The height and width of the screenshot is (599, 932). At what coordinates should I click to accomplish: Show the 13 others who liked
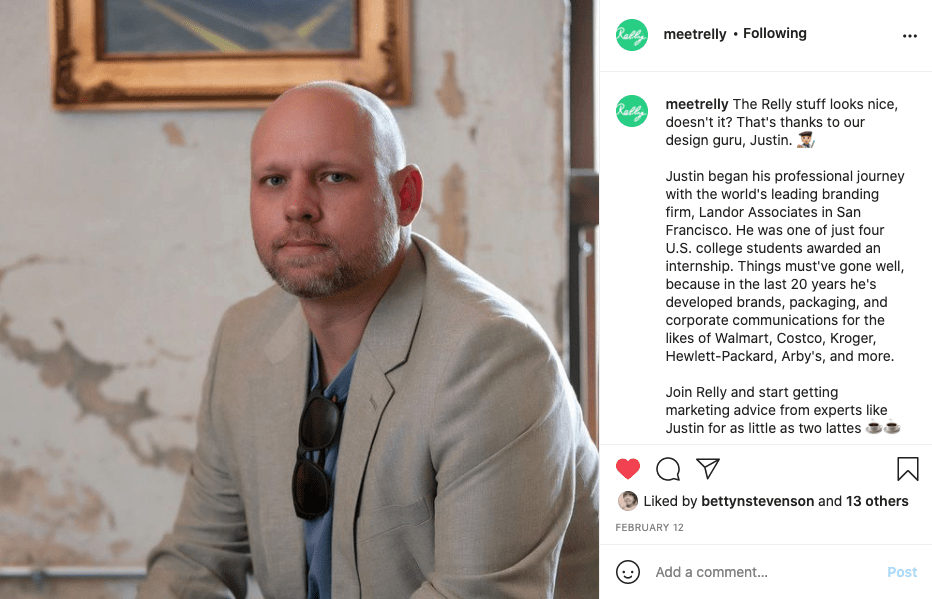click(877, 501)
